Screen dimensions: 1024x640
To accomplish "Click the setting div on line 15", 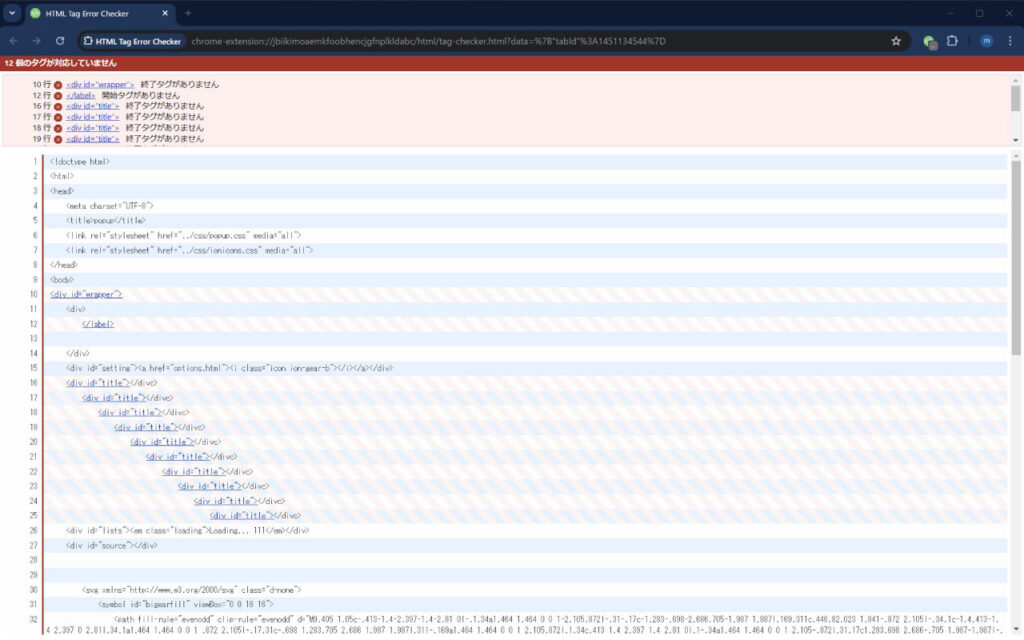I will click(x=229, y=368).
